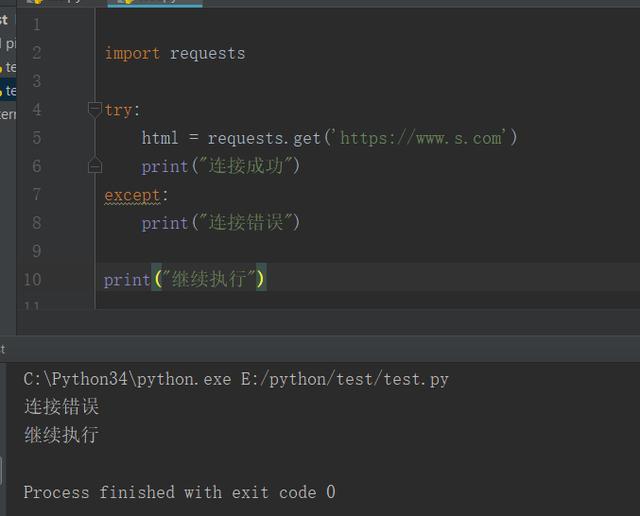
Task: Click the string "继续执行" on line 10
Action: (209, 279)
